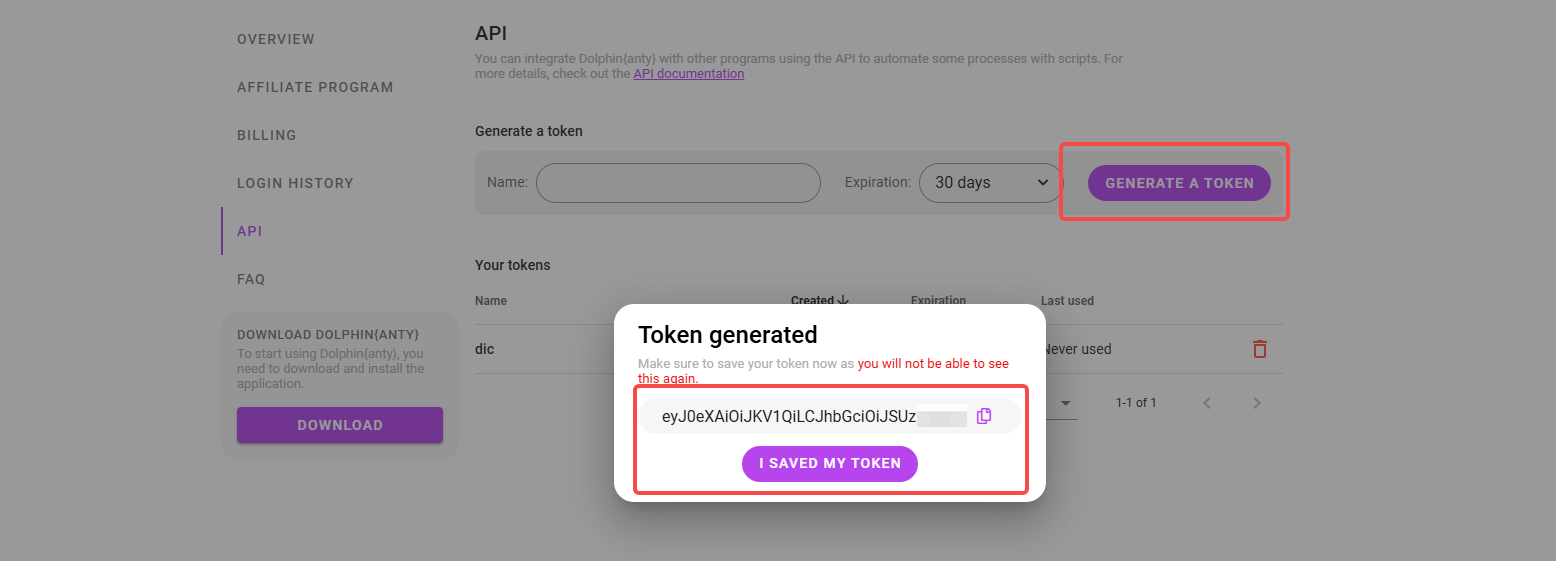Open the FAQ section

point(251,279)
